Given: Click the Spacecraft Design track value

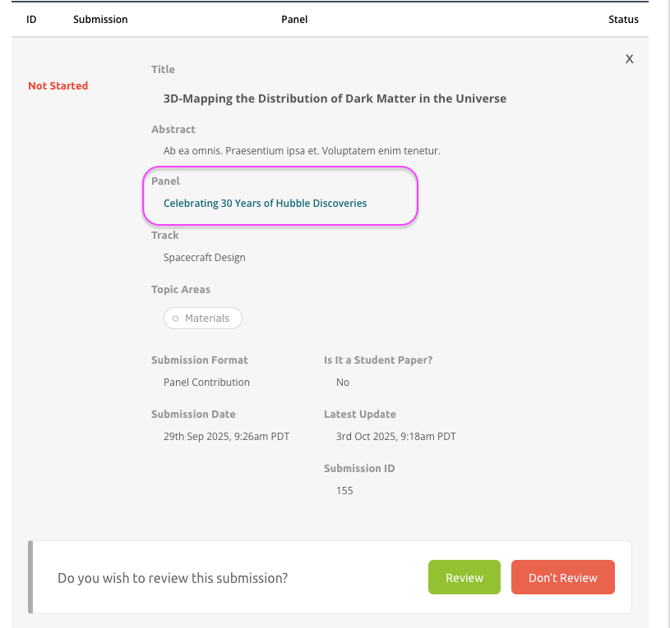Looking at the screenshot, I should coord(204,257).
